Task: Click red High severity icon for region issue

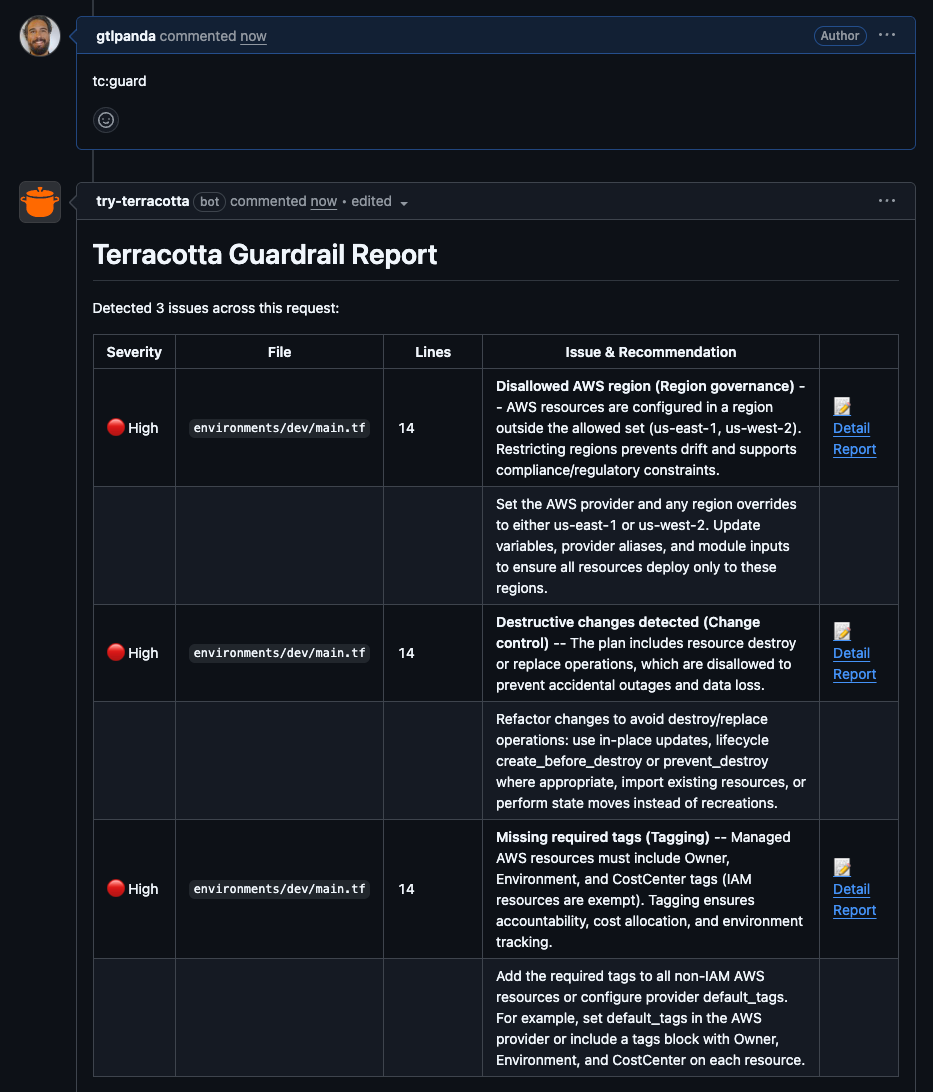Action: coord(116,428)
